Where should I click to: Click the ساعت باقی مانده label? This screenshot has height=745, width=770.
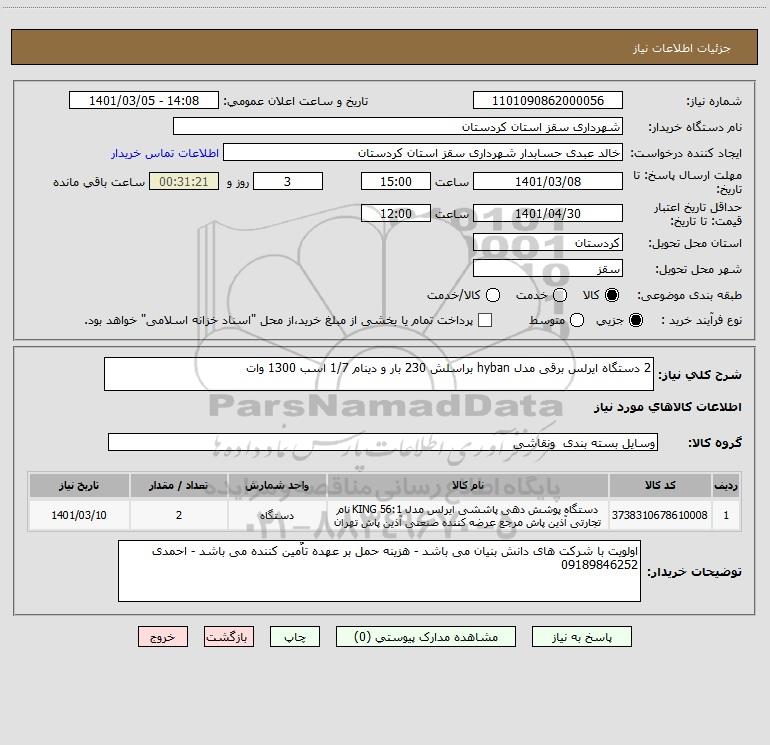(99, 182)
